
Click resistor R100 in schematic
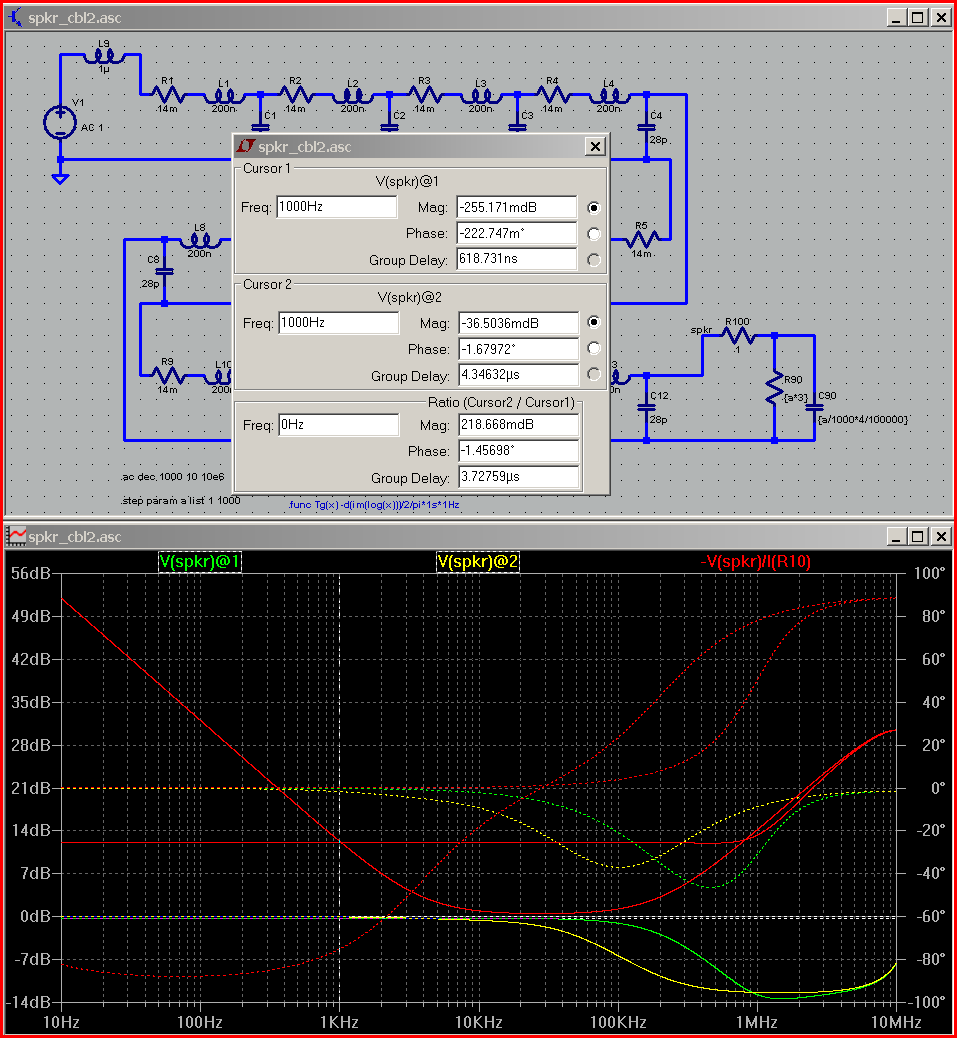[738, 336]
